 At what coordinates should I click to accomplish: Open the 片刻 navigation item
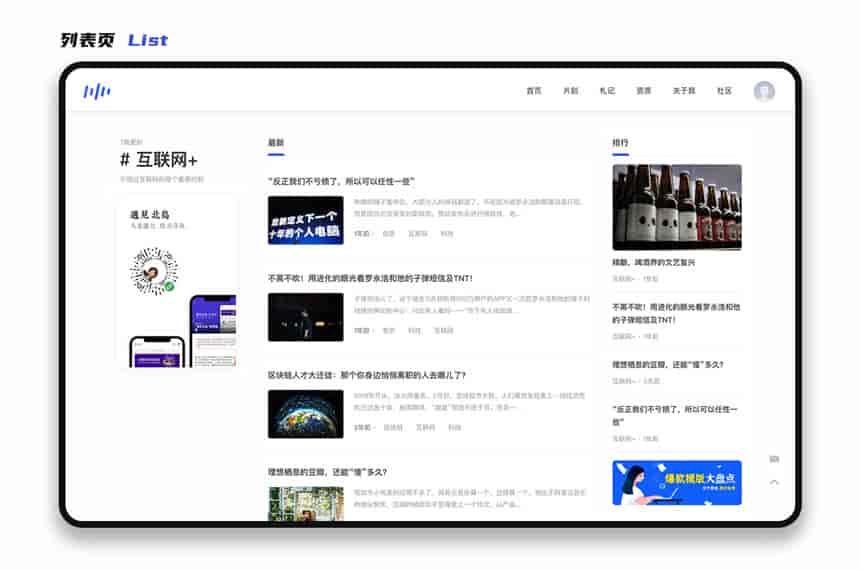(570, 91)
